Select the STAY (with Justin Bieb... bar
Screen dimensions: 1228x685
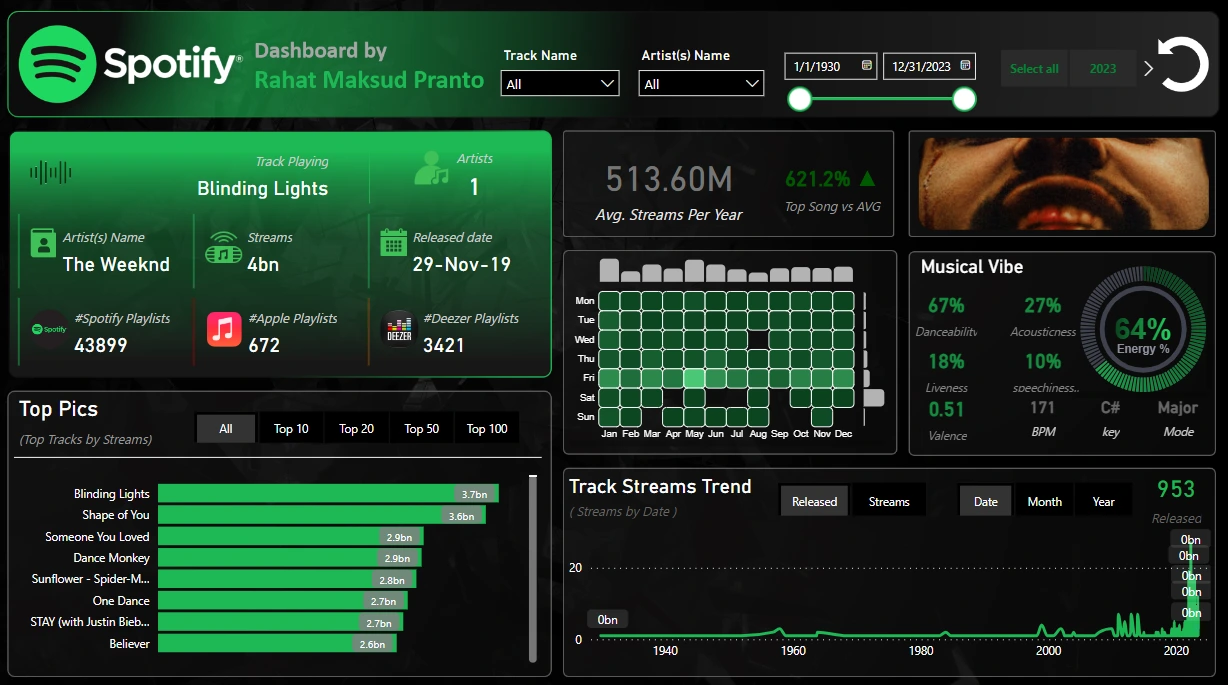(x=280, y=622)
